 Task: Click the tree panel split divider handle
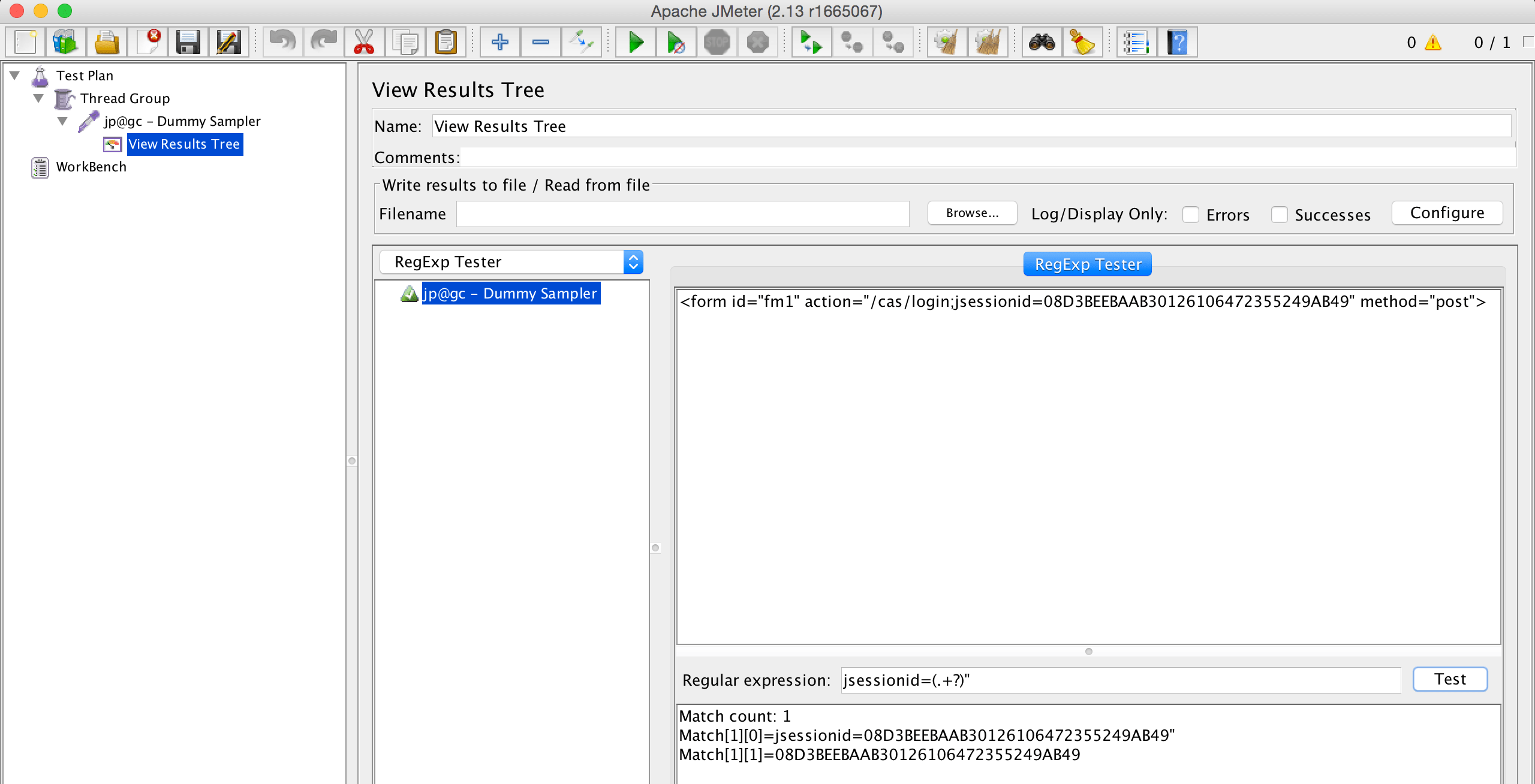click(x=352, y=461)
